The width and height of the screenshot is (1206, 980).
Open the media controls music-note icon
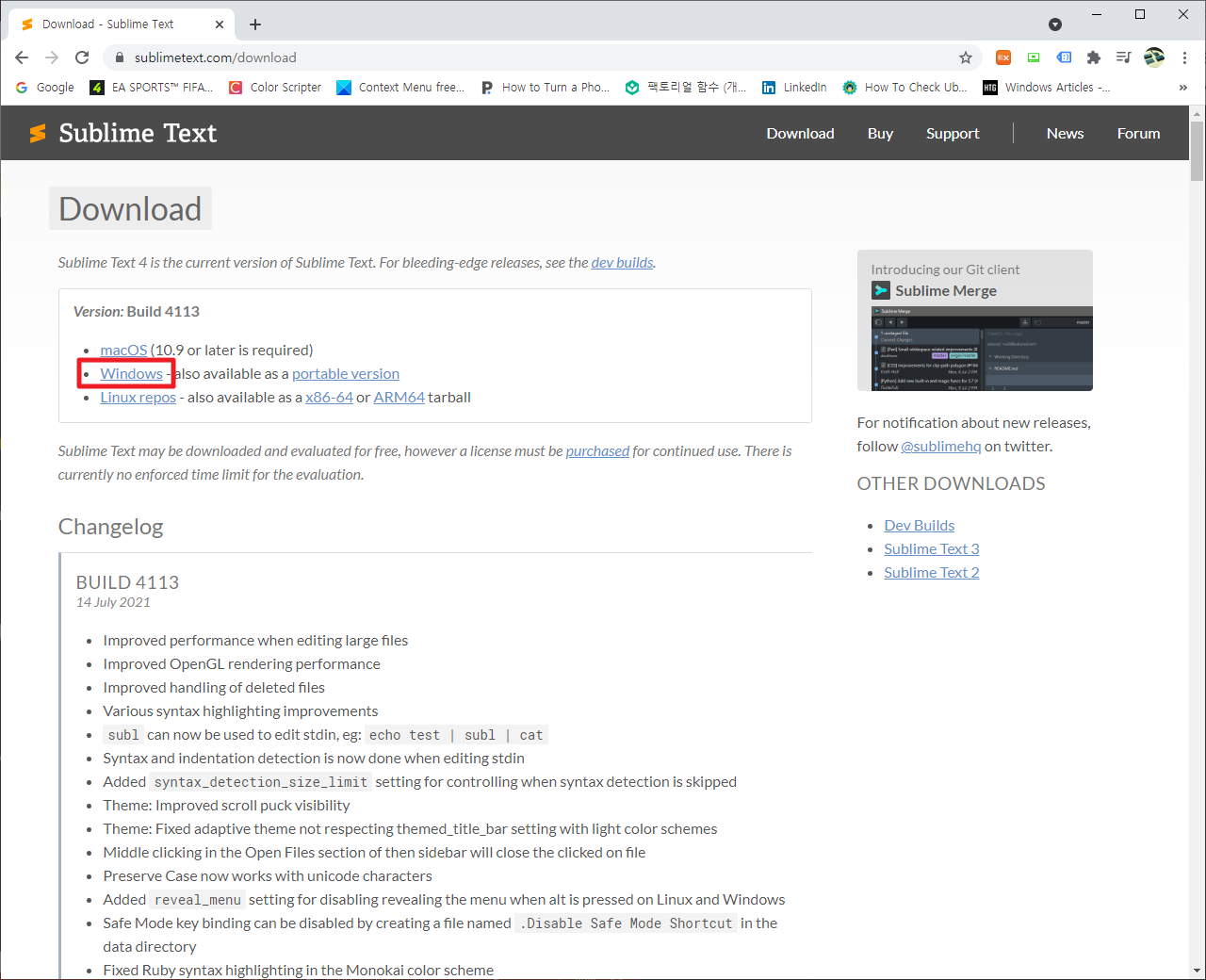(x=1123, y=57)
